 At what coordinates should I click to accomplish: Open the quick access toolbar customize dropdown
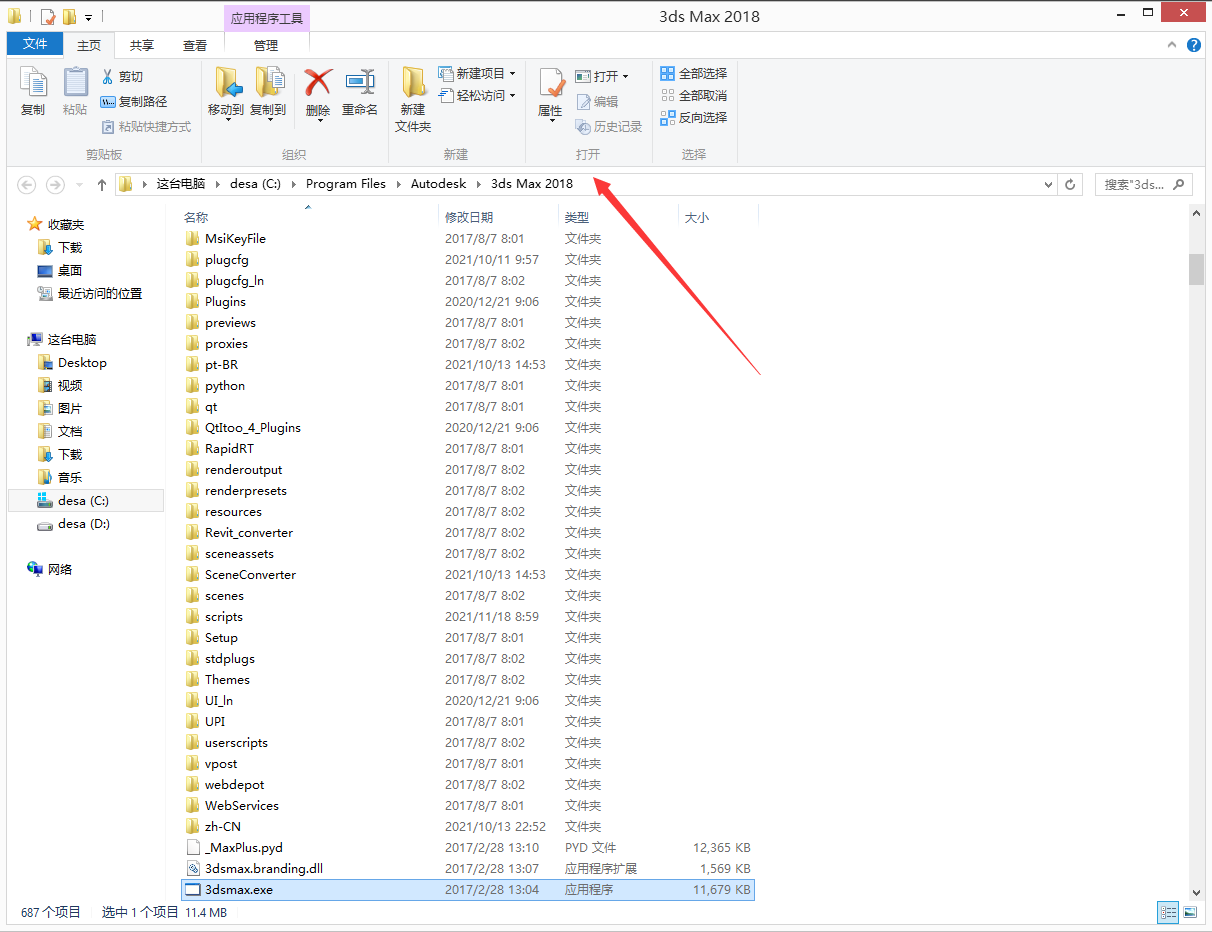[x=88, y=18]
